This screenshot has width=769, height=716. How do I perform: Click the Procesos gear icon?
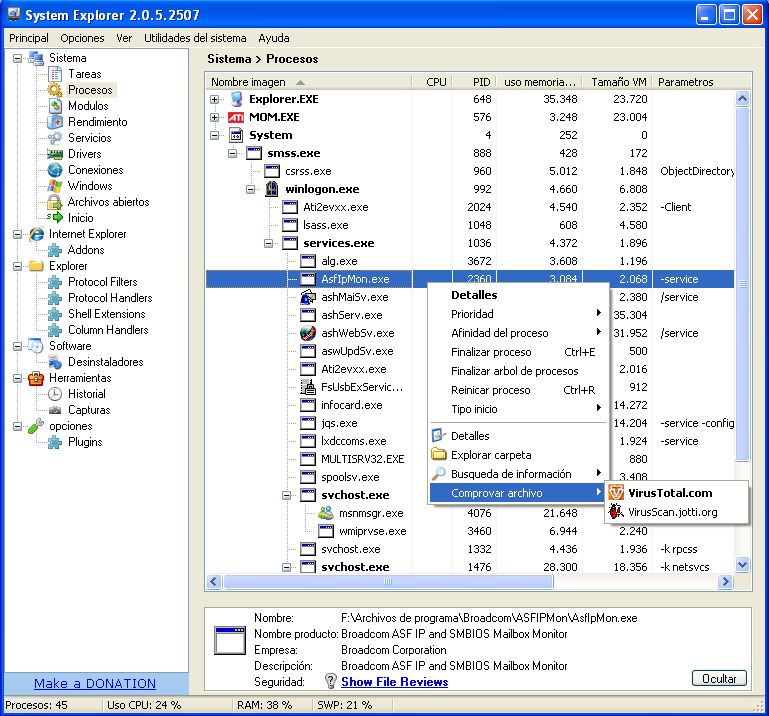pos(55,90)
